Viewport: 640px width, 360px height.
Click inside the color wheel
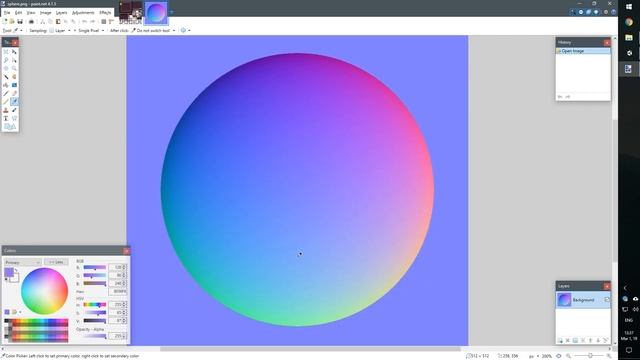point(44,291)
